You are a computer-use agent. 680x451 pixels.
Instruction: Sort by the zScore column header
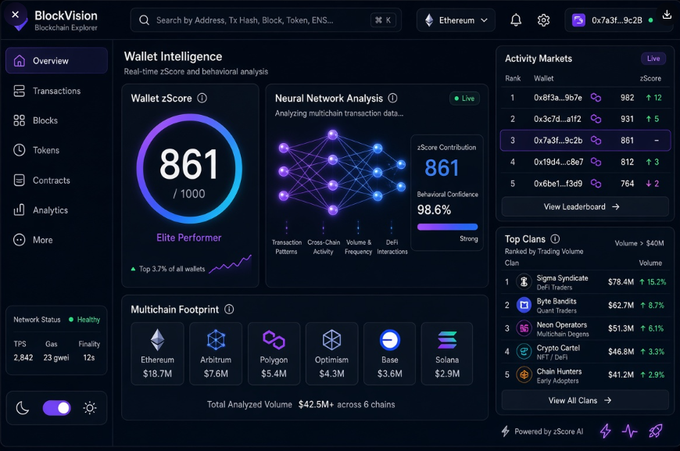pos(650,78)
